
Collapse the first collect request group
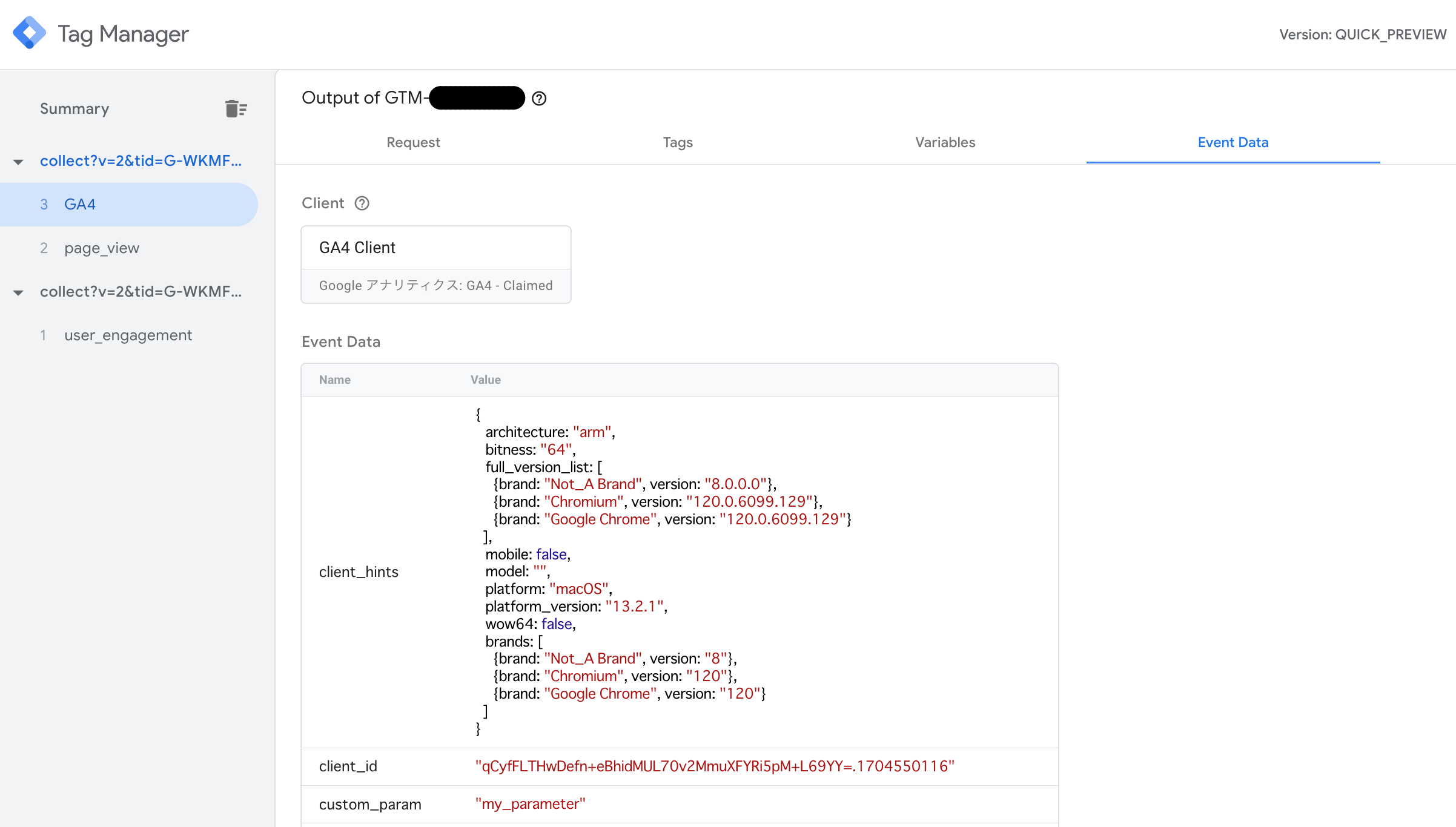[x=18, y=162]
